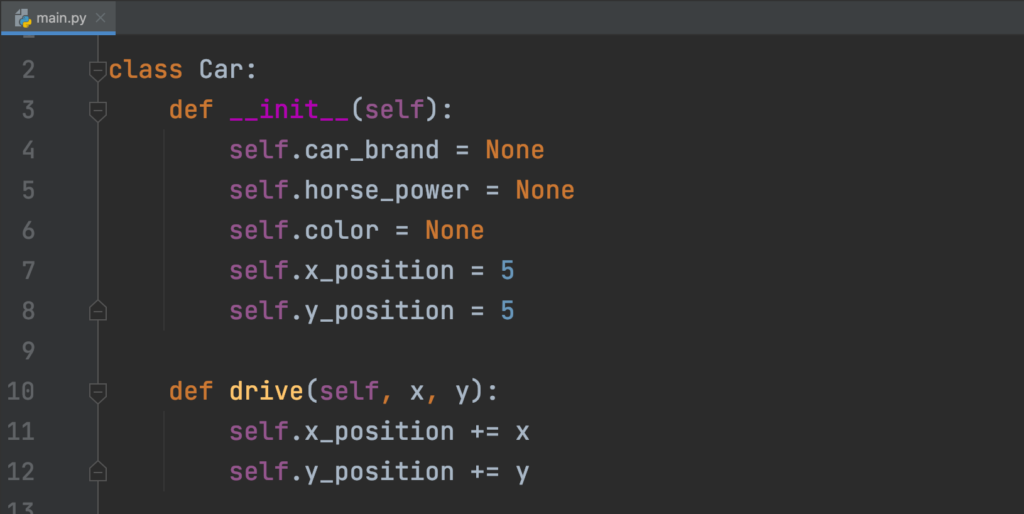This screenshot has height=514, width=1024.
Task: Click the def keyword before drive
Action: click(x=190, y=391)
